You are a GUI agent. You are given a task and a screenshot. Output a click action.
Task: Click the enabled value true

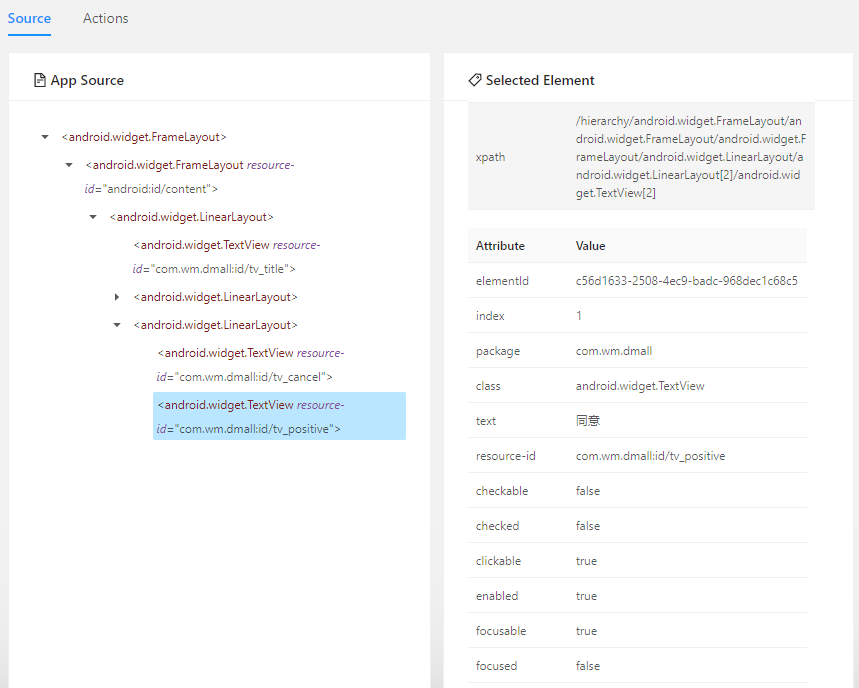click(x=586, y=596)
